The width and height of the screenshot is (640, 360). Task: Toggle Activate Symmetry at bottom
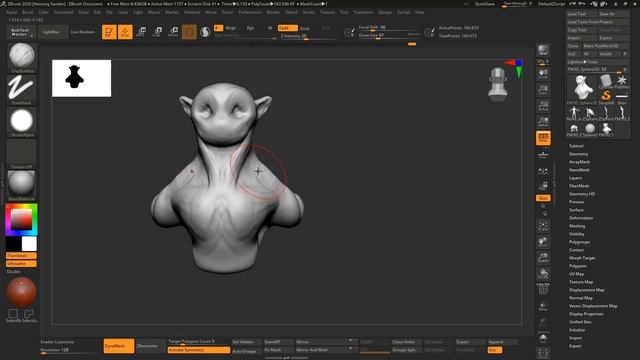coord(199,350)
